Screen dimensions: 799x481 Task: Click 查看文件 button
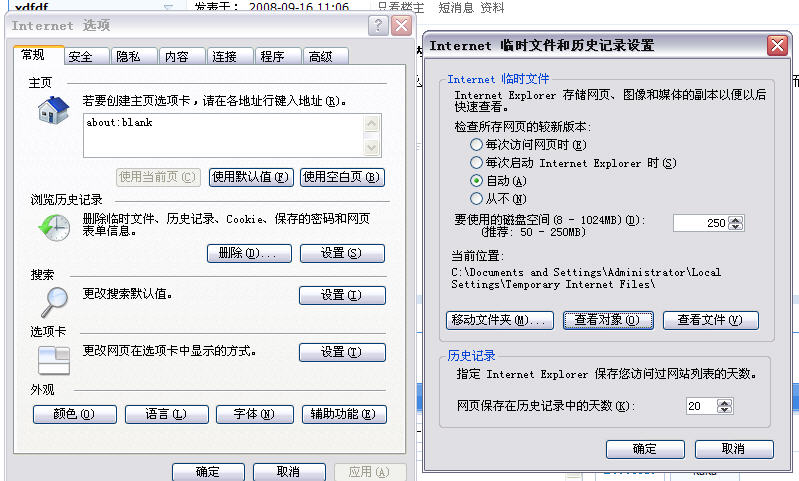[x=711, y=320]
